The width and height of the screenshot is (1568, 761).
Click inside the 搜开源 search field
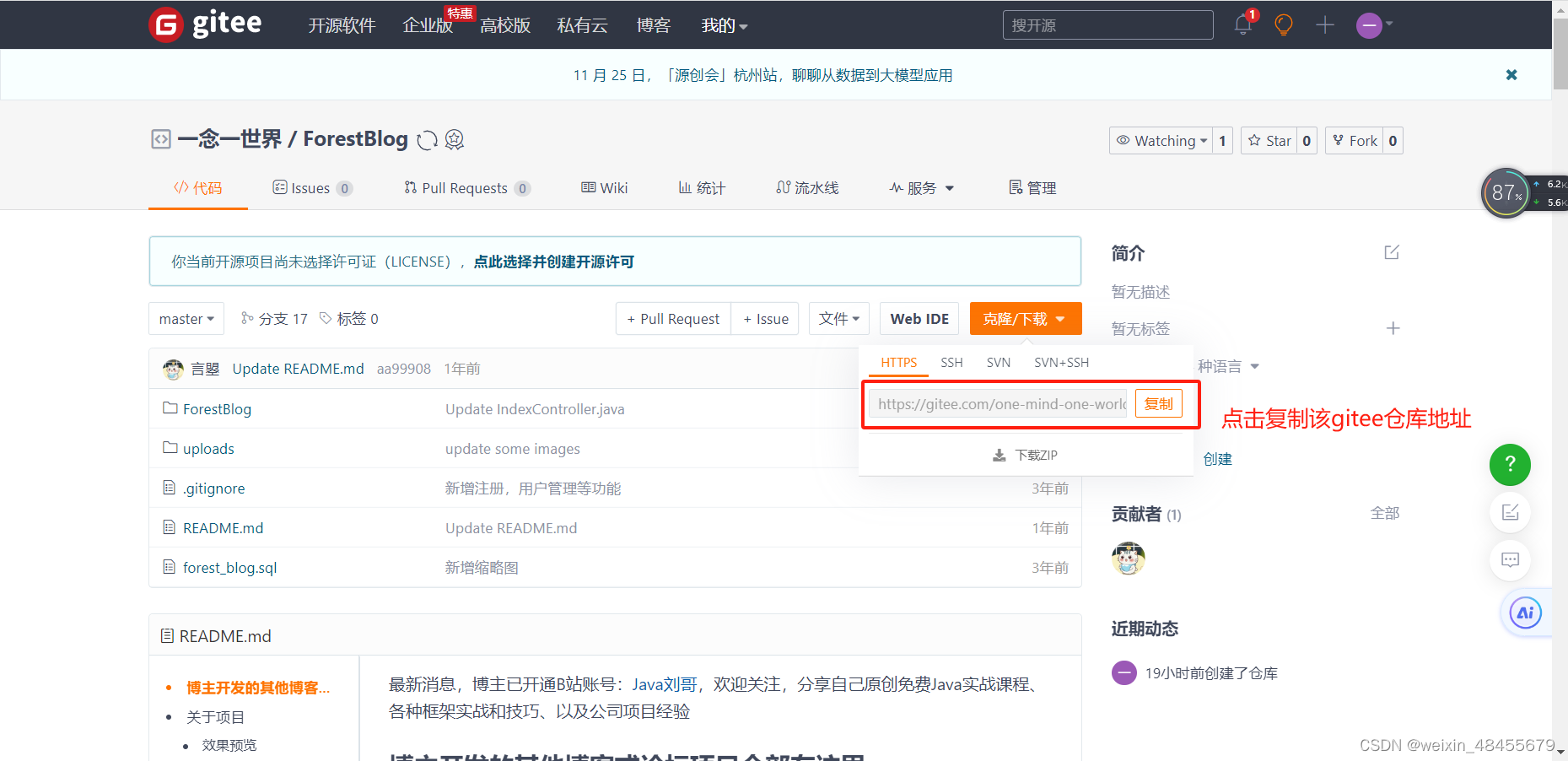point(1107,24)
